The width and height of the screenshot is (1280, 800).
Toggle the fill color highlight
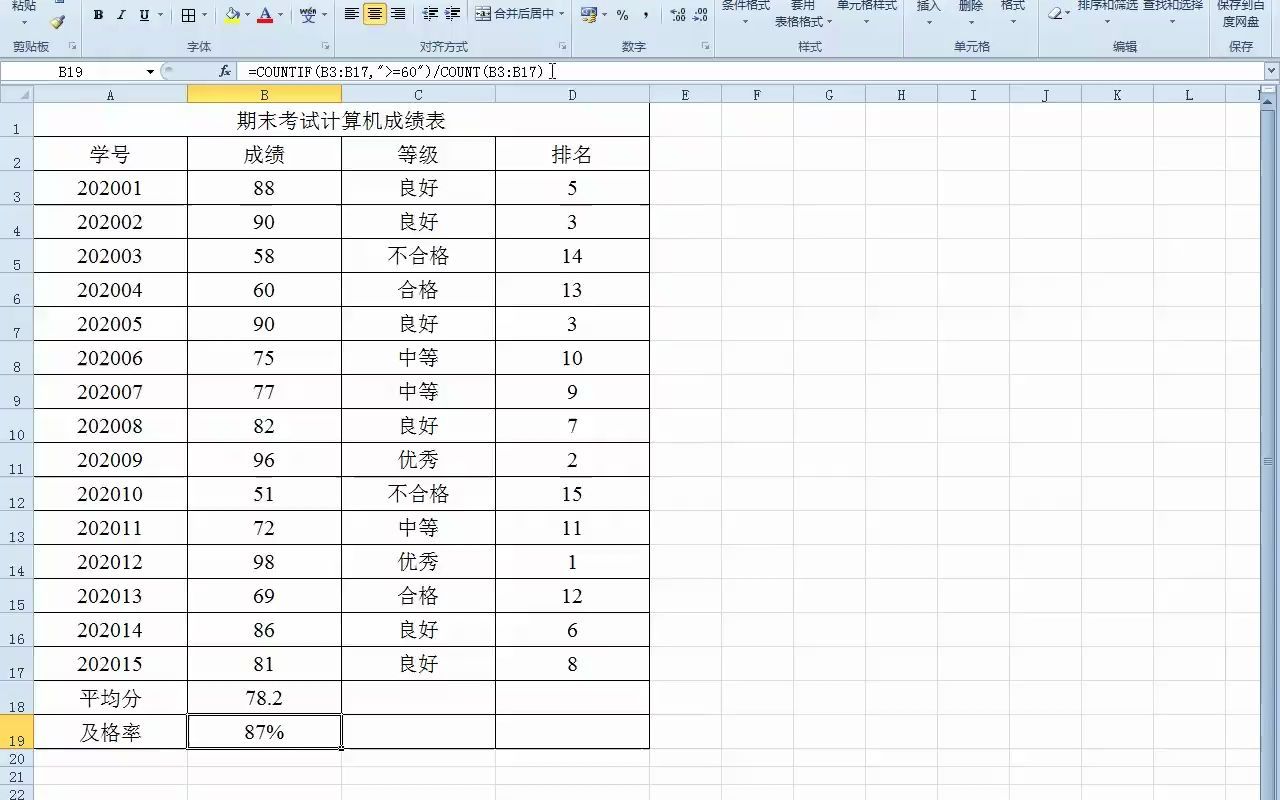coord(232,14)
